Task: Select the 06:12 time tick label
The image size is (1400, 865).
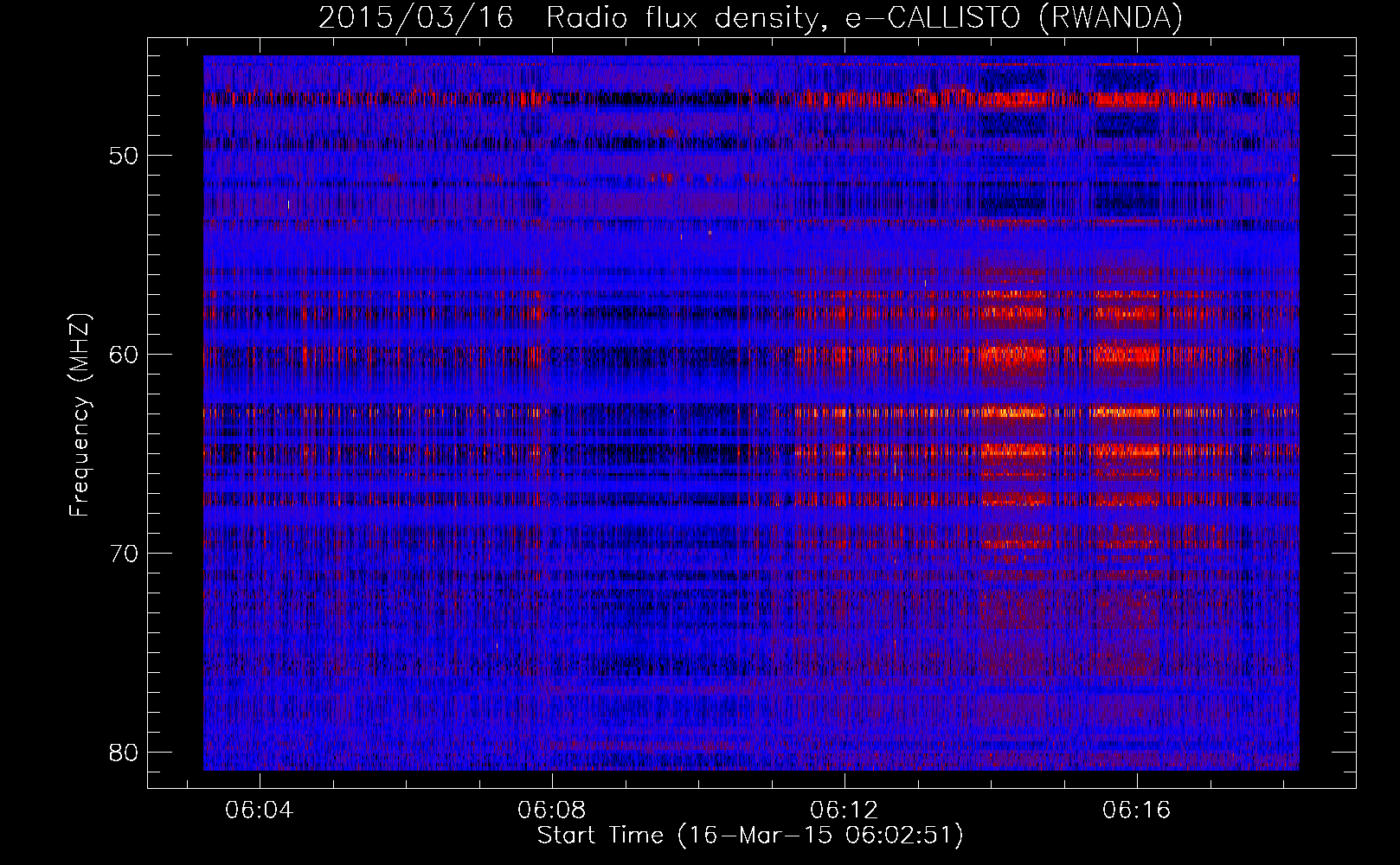Action: pyautogui.click(x=844, y=811)
